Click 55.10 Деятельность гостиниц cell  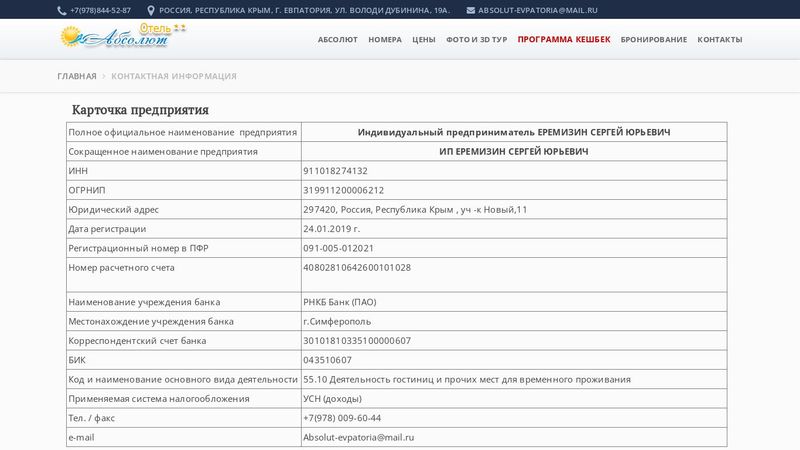click(x=514, y=380)
